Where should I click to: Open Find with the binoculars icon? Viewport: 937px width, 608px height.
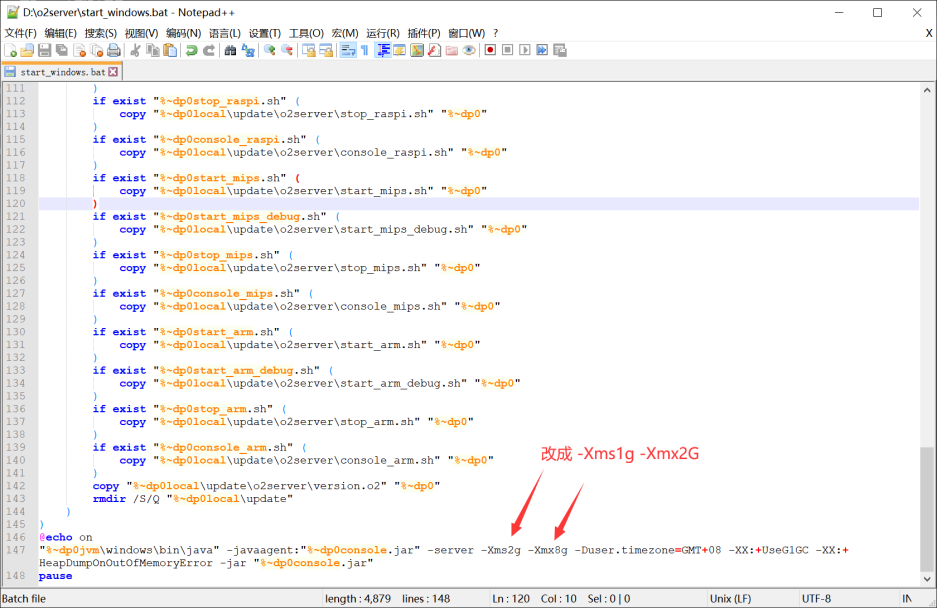231,50
